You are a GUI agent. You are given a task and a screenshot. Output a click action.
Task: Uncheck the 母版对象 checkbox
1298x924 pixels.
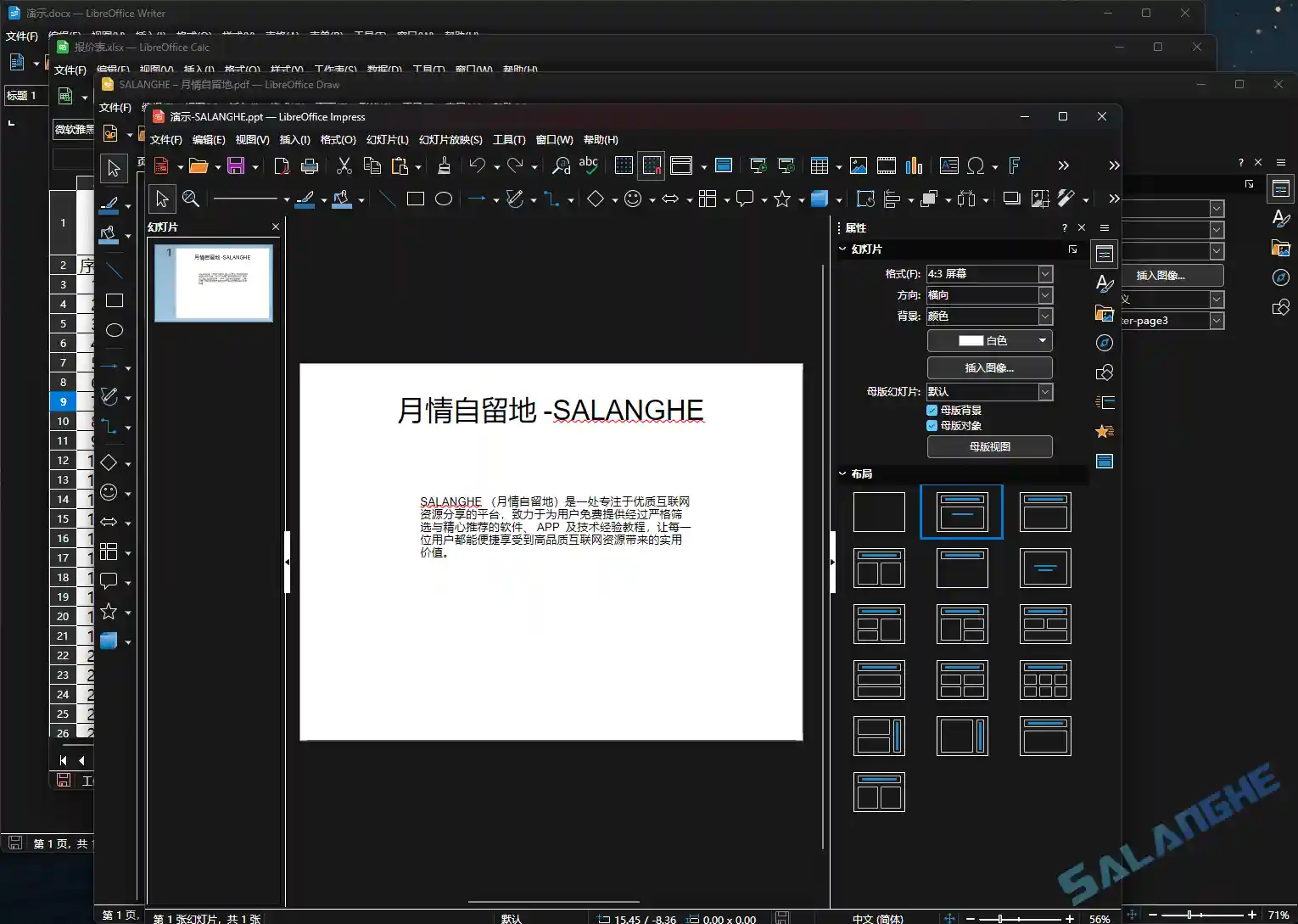(x=931, y=425)
